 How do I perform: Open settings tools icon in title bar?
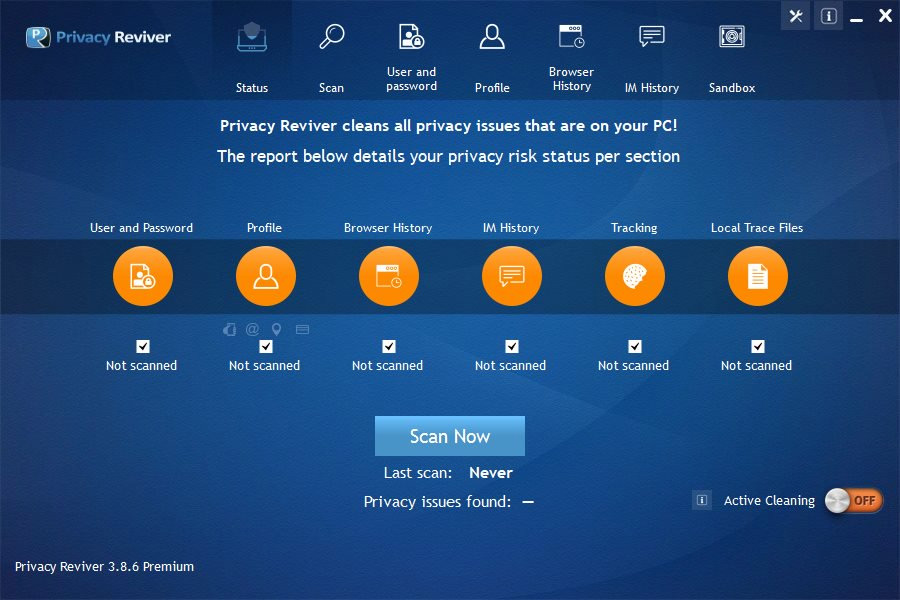tap(796, 16)
